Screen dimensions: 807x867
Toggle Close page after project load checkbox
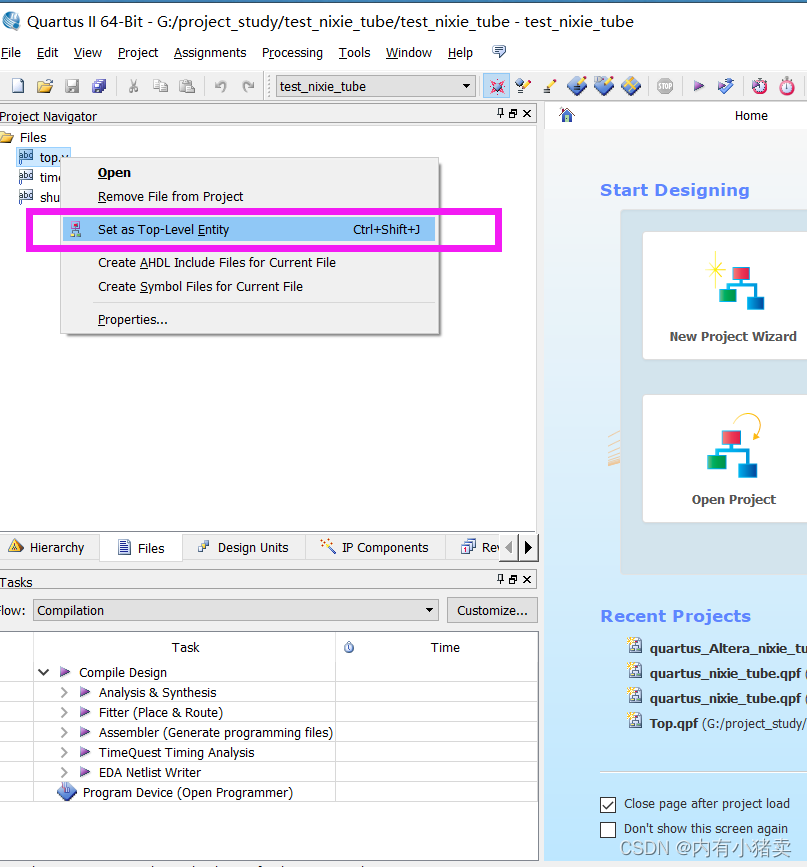coord(608,805)
